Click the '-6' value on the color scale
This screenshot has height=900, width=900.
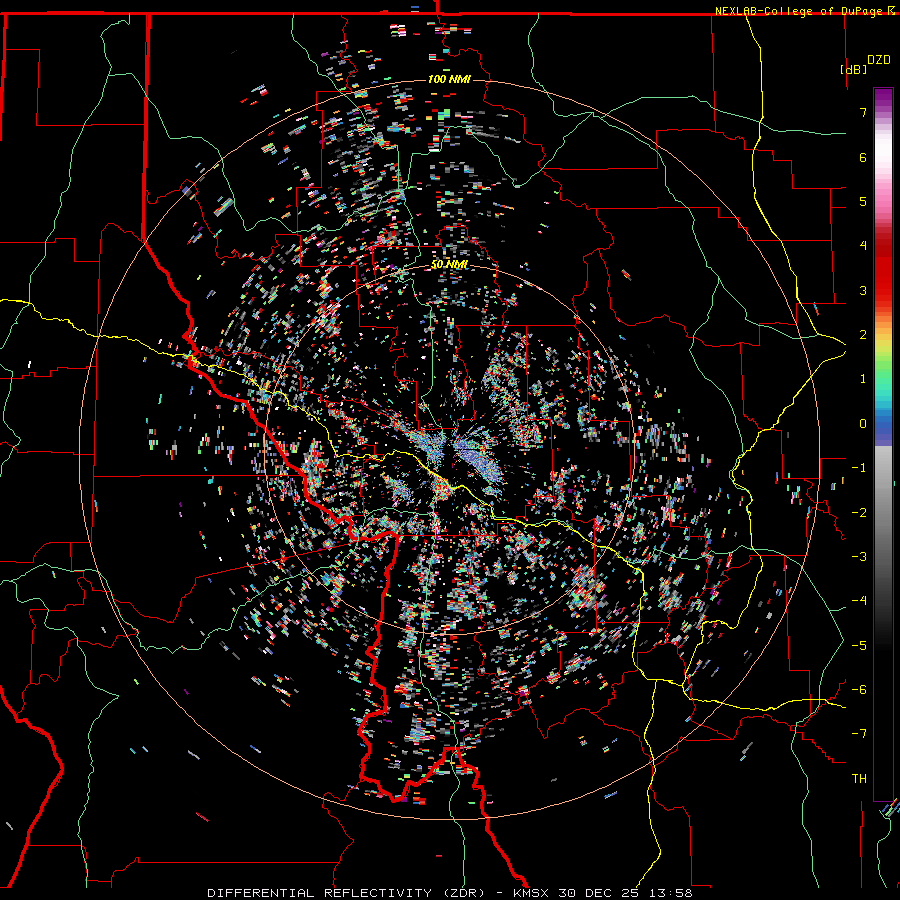click(x=859, y=690)
